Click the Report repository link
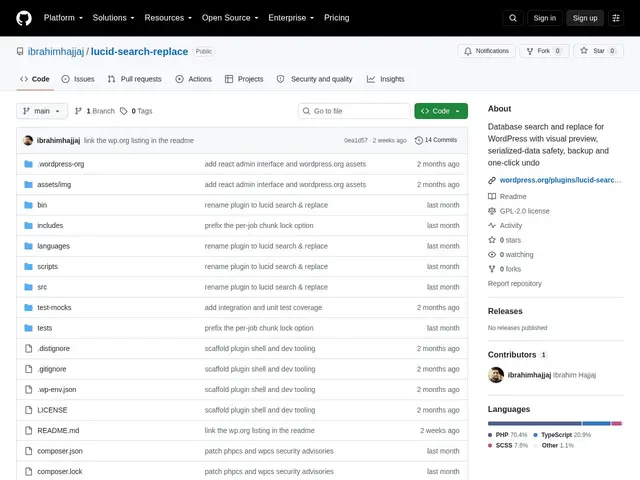 (515, 283)
